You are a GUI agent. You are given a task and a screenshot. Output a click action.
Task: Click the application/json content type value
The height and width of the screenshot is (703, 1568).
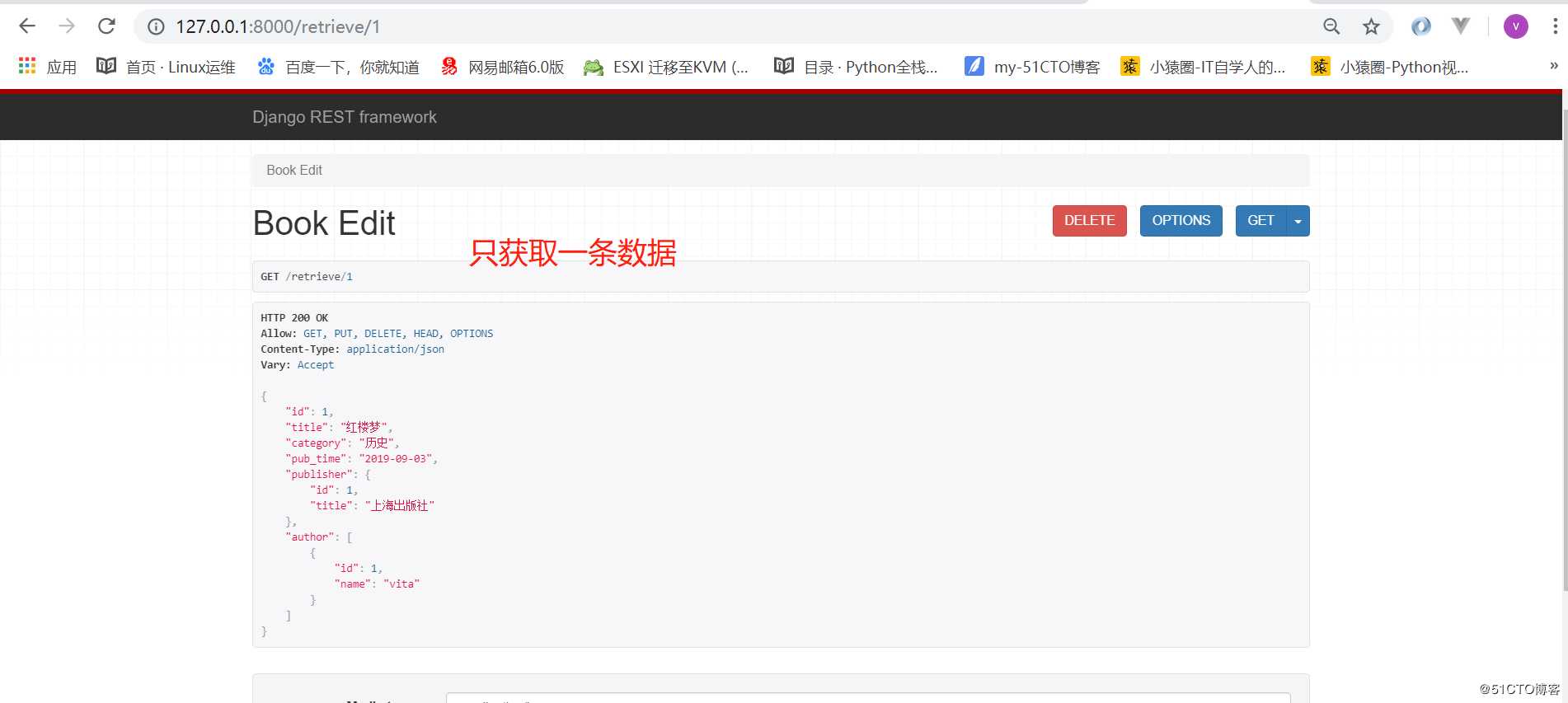tap(395, 349)
